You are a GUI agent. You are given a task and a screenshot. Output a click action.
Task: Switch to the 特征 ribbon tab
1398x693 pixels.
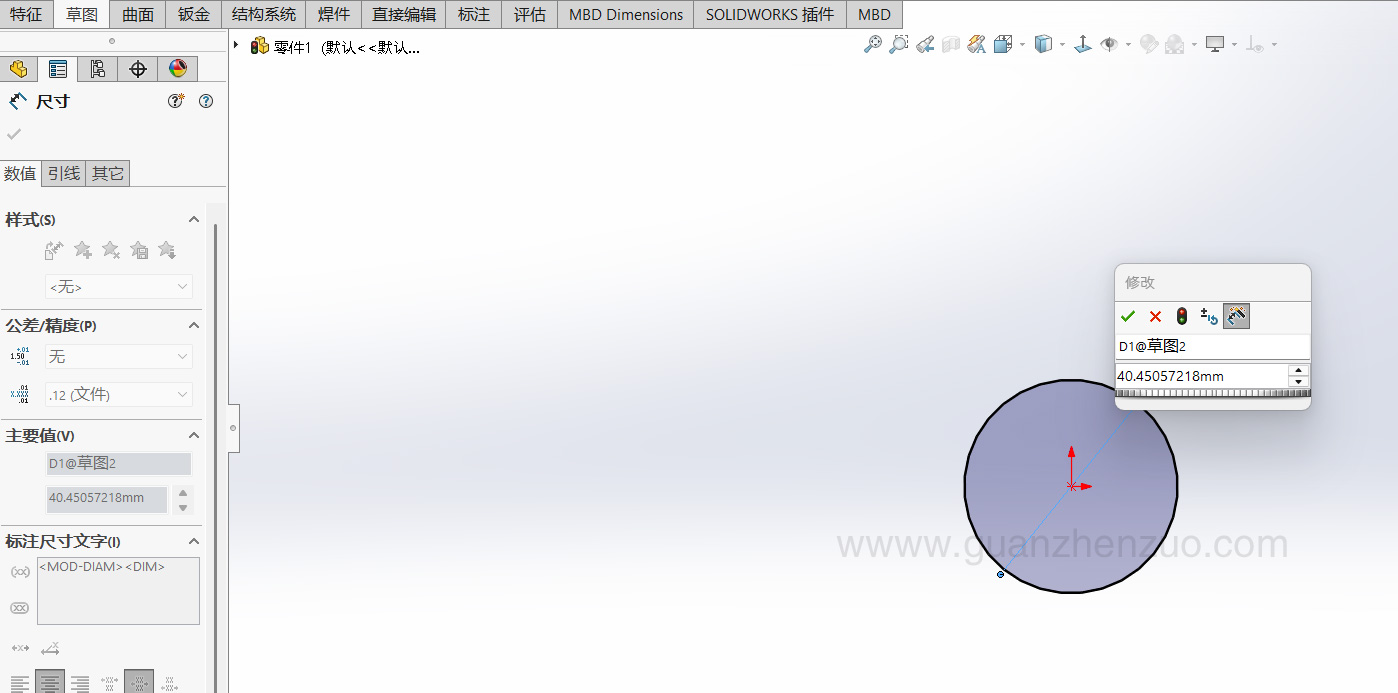coord(27,14)
